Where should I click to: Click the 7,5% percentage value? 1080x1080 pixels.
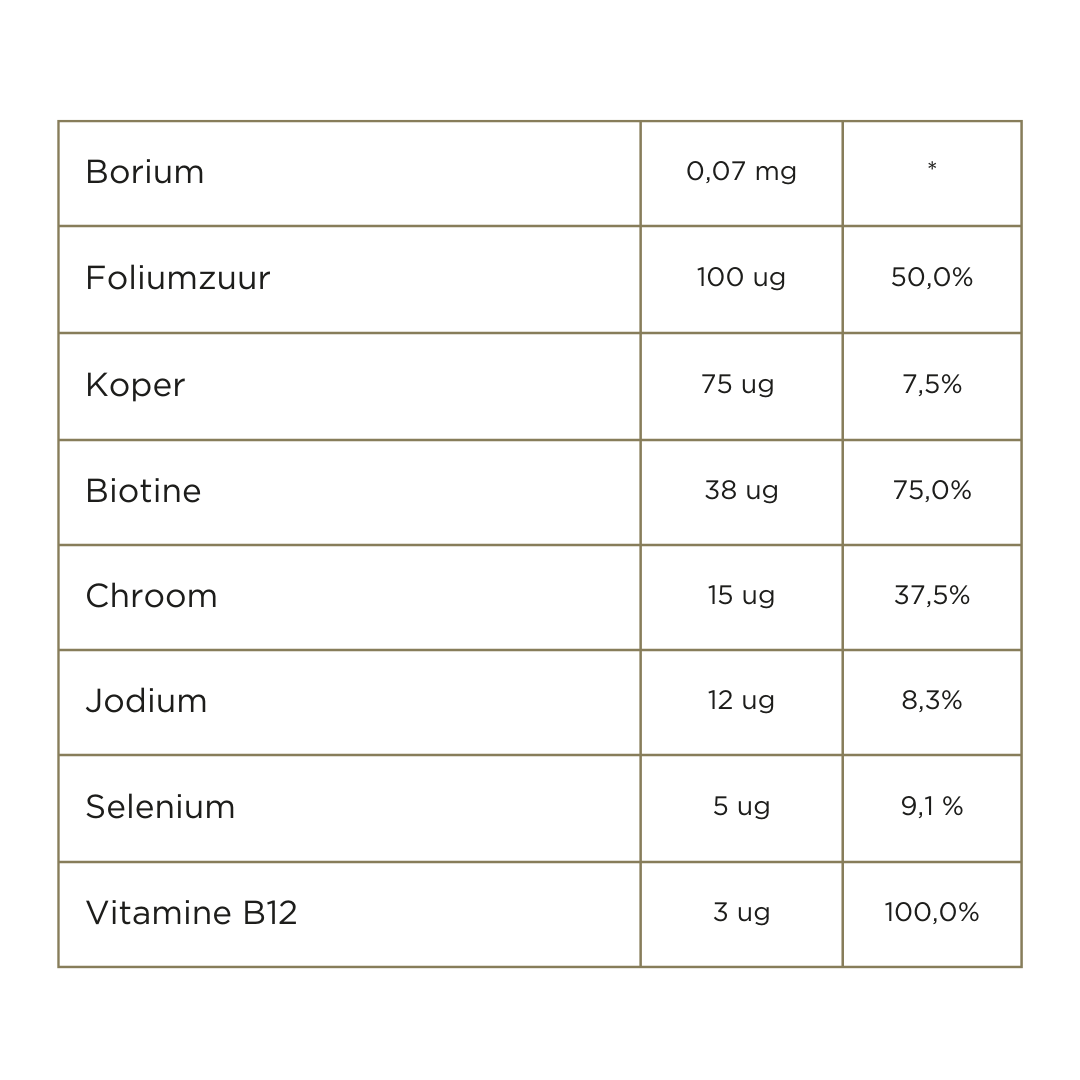(932, 385)
